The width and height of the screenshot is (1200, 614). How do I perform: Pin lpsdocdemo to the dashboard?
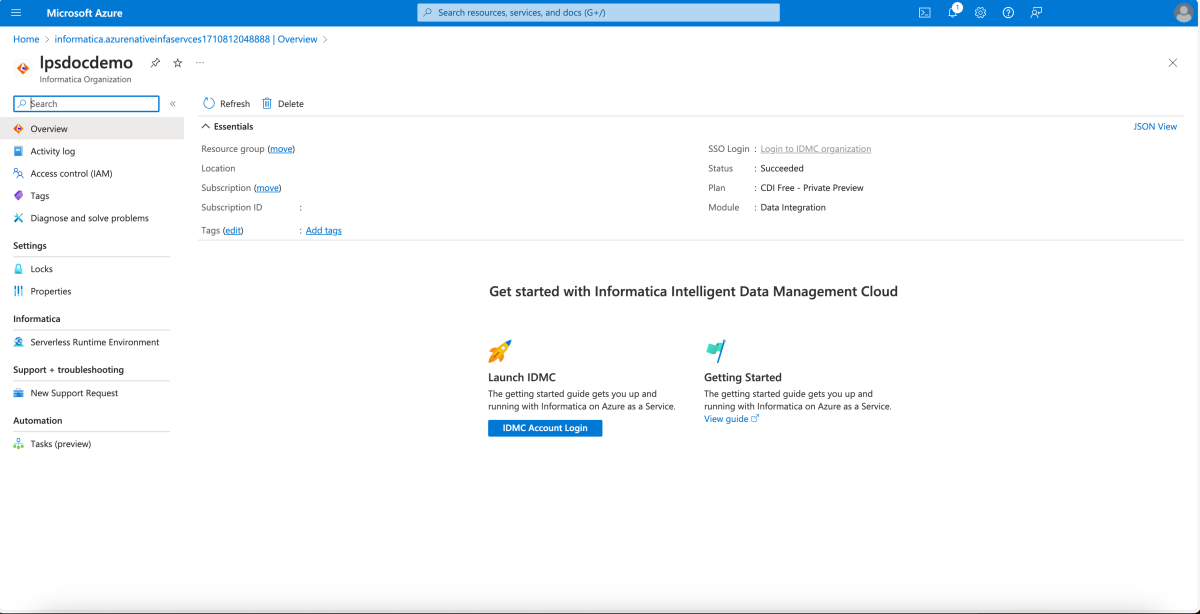(155, 62)
